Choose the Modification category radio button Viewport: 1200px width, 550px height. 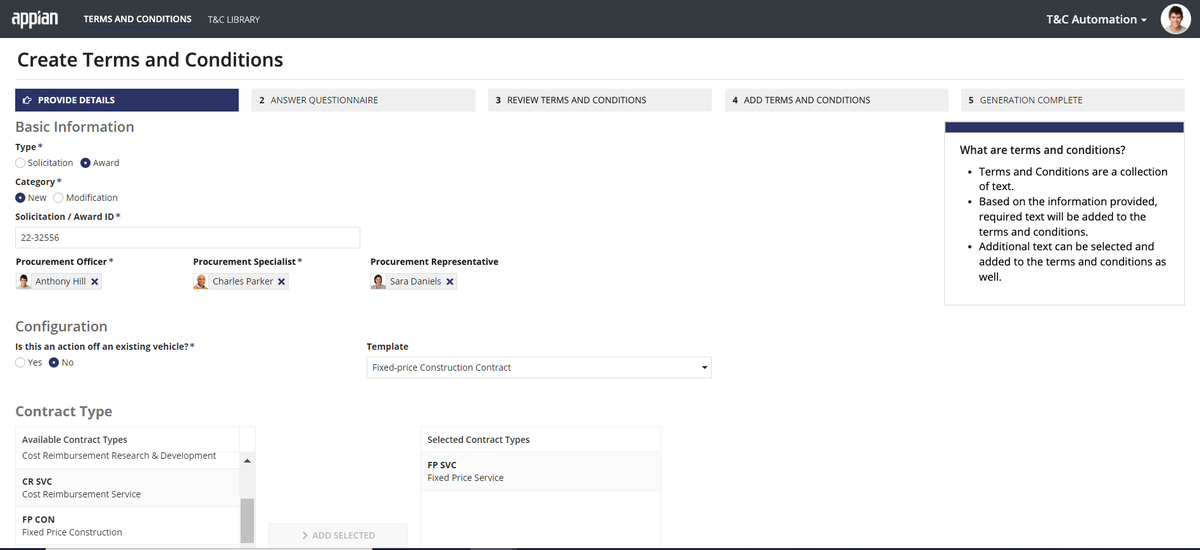click(58, 198)
